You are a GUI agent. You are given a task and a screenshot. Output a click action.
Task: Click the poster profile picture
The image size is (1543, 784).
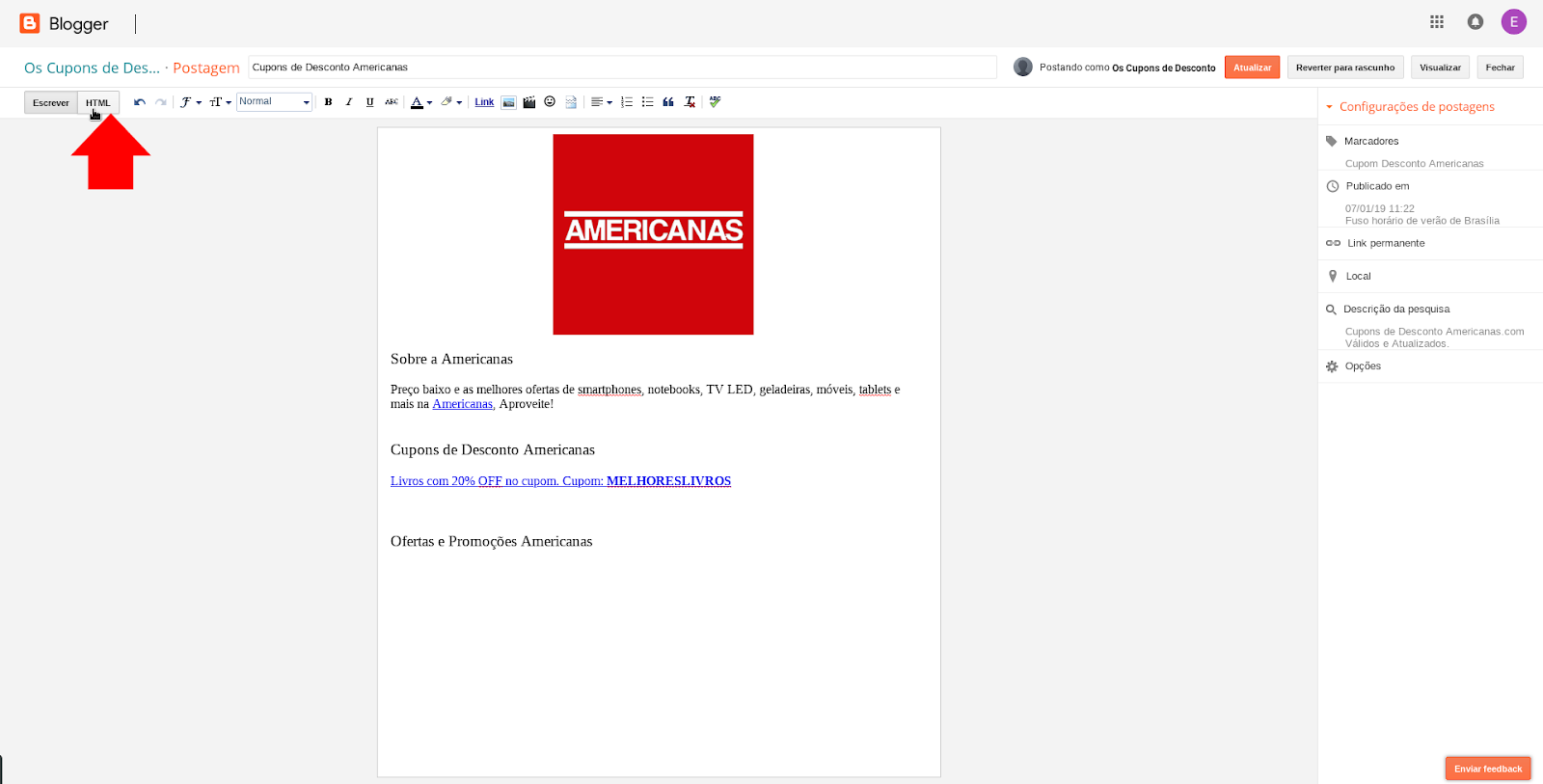tap(1023, 67)
